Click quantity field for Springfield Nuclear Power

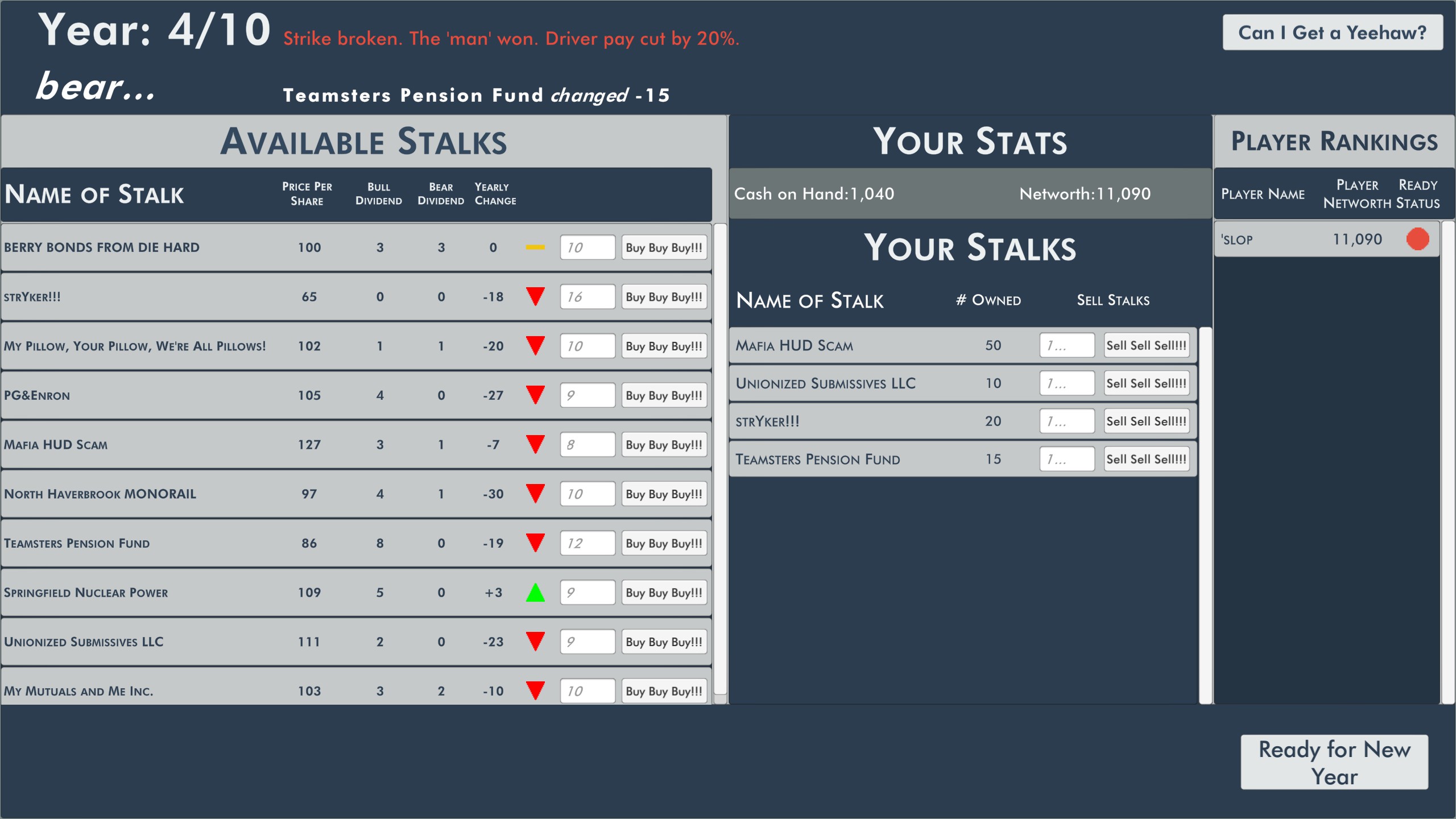587,593
